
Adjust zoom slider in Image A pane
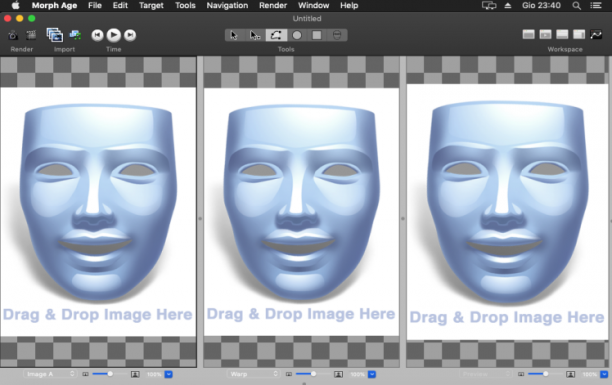pyautogui.click(x=110, y=374)
